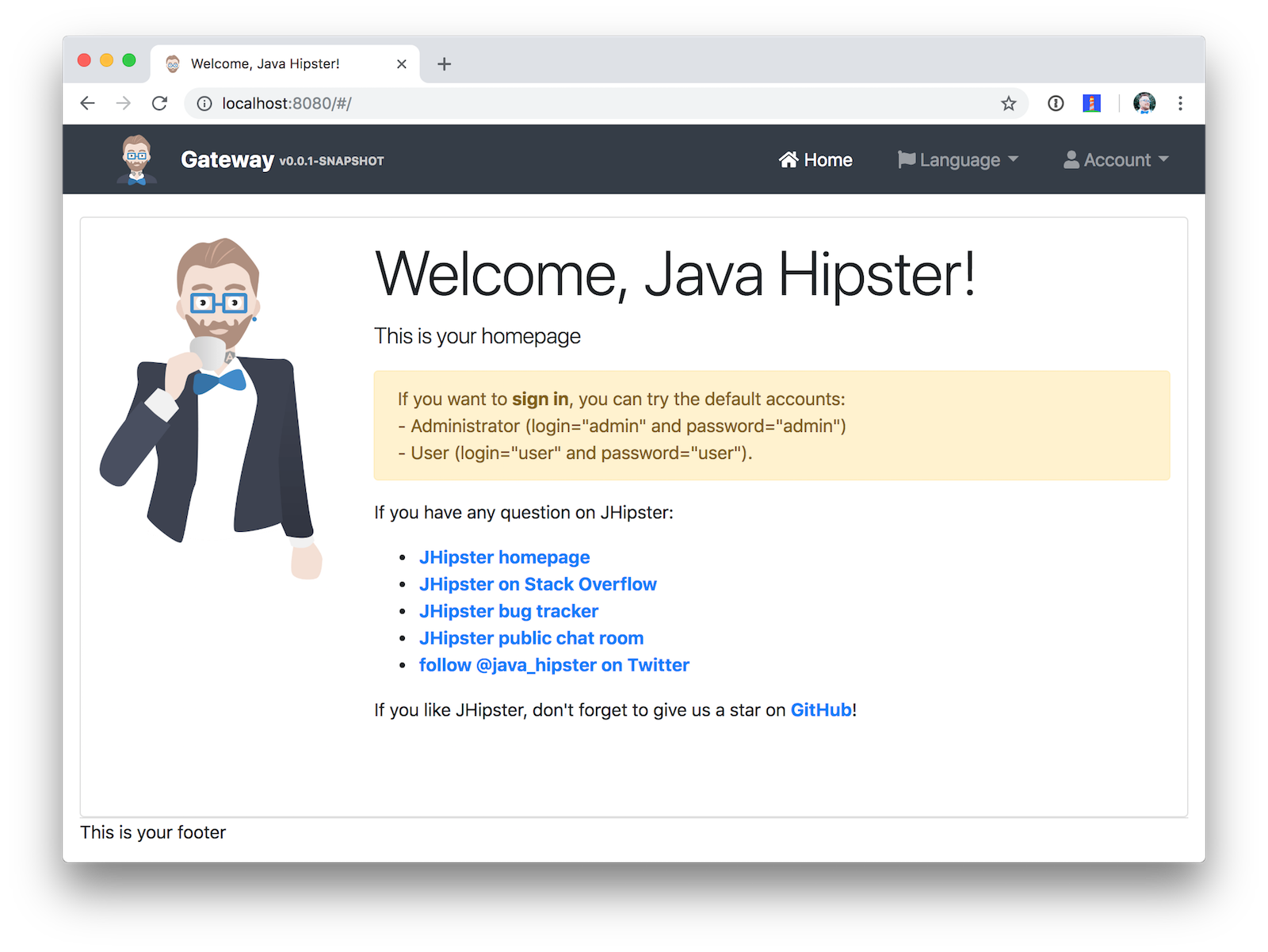The image size is (1268, 952).
Task: Go to Home in navbar
Action: 815,160
